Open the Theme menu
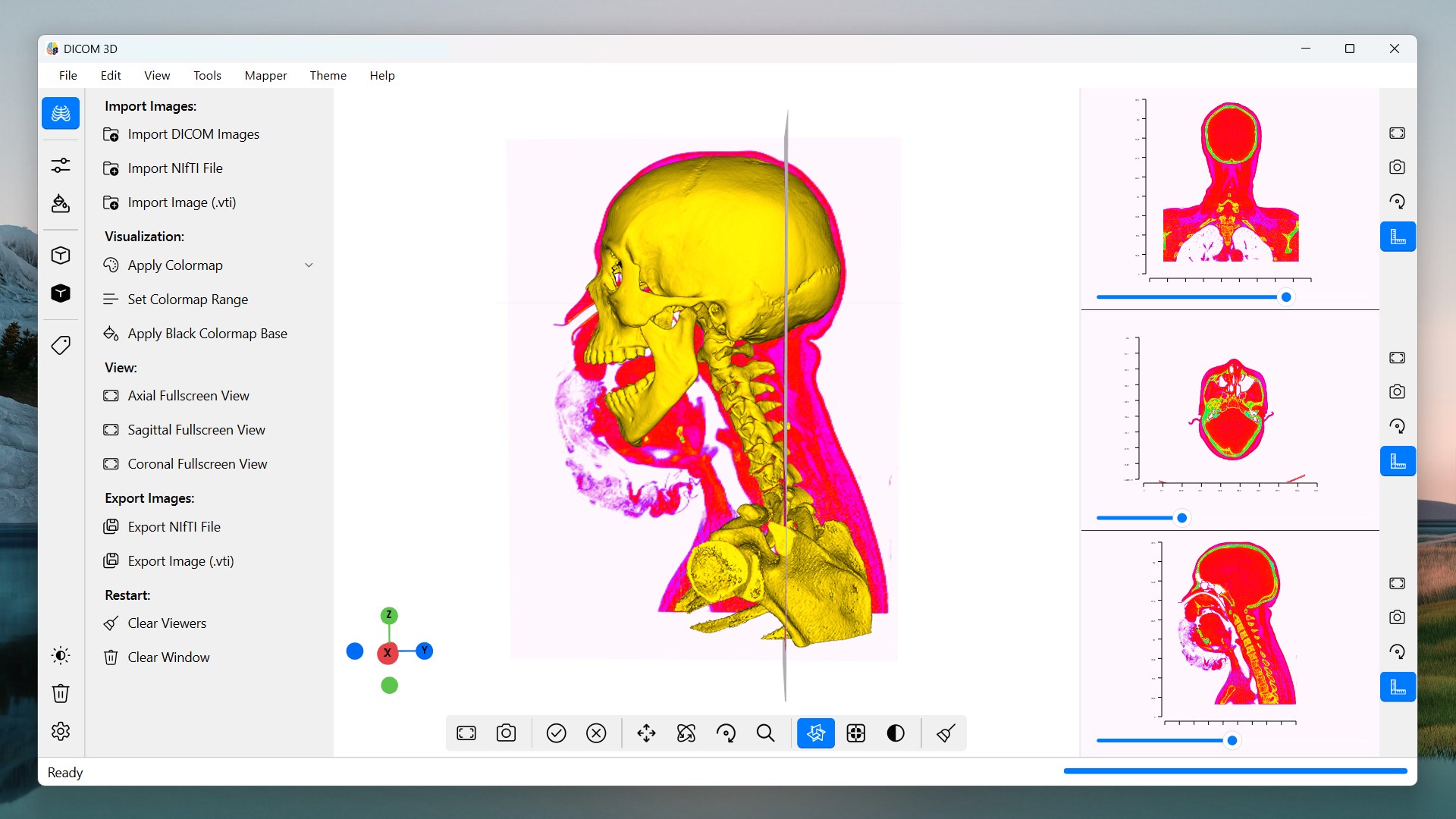The width and height of the screenshot is (1456, 819). coord(328,76)
